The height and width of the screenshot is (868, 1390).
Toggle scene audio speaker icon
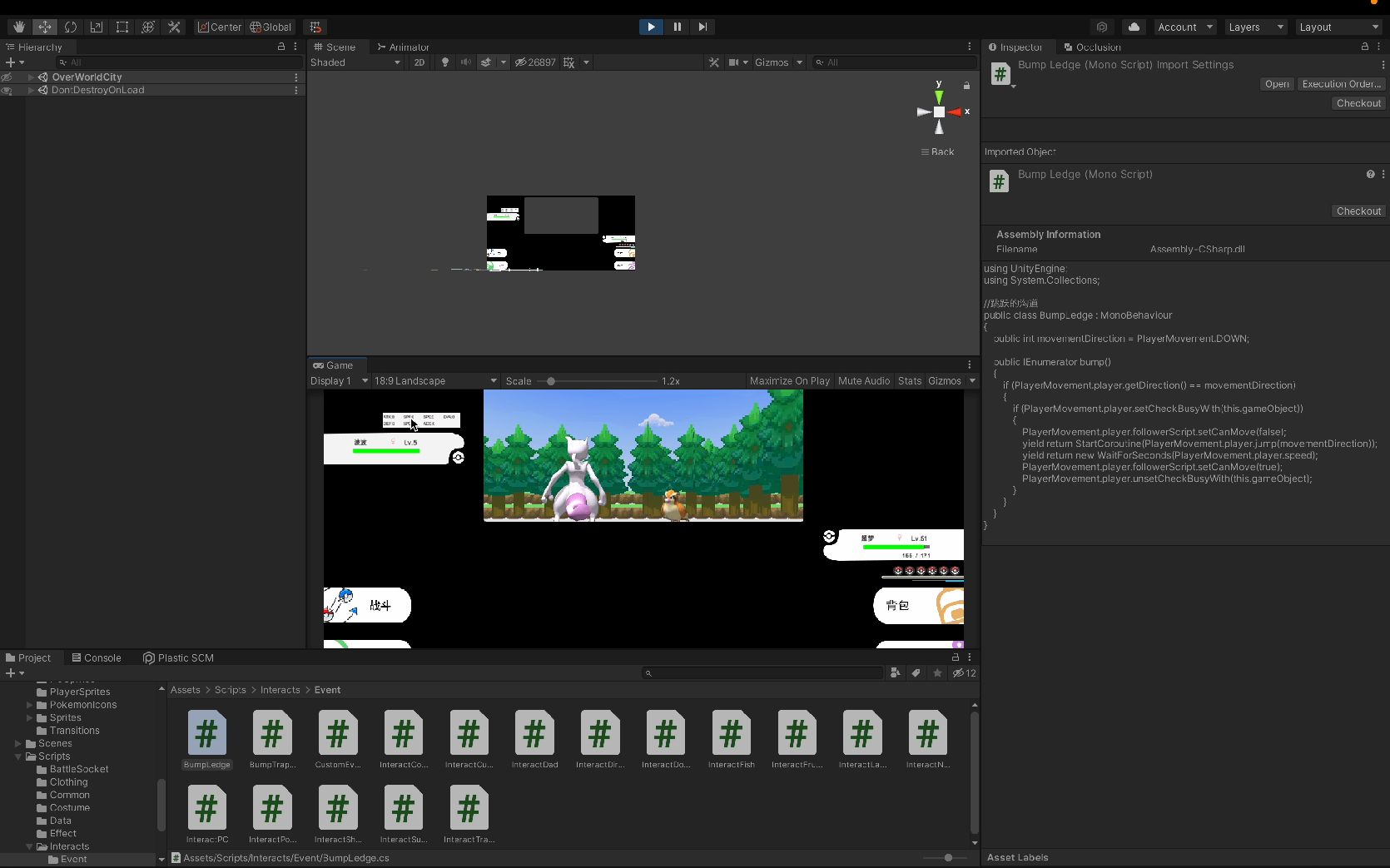pos(465,62)
